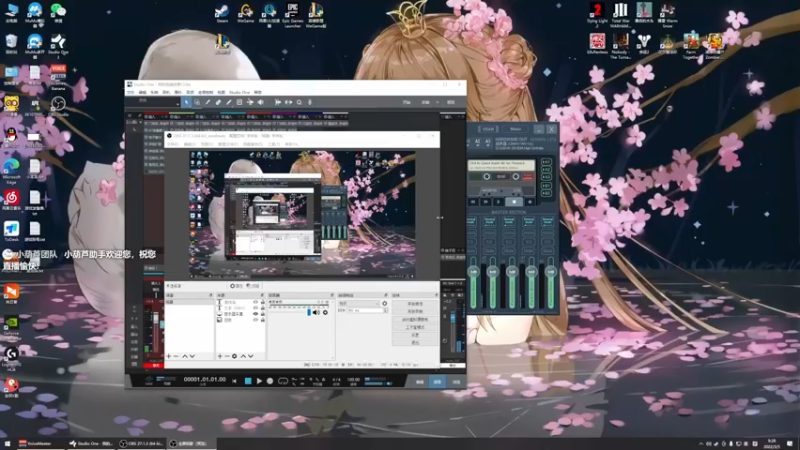Screen dimensions: 800x450
Task: Open Microsoft Edge desktop shortcut
Action: tap(11, 171)
